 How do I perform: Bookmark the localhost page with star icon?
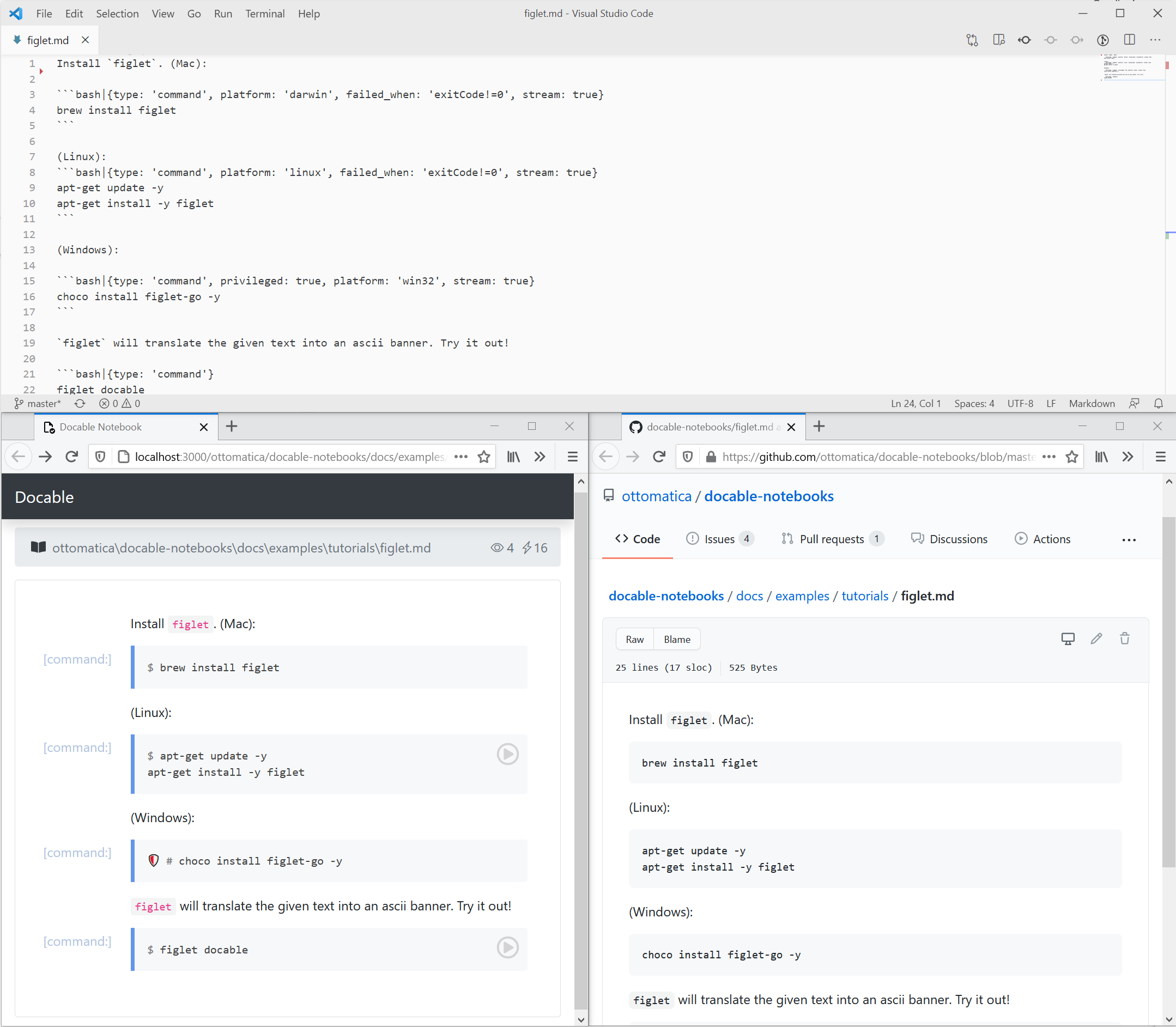[484, 457]
